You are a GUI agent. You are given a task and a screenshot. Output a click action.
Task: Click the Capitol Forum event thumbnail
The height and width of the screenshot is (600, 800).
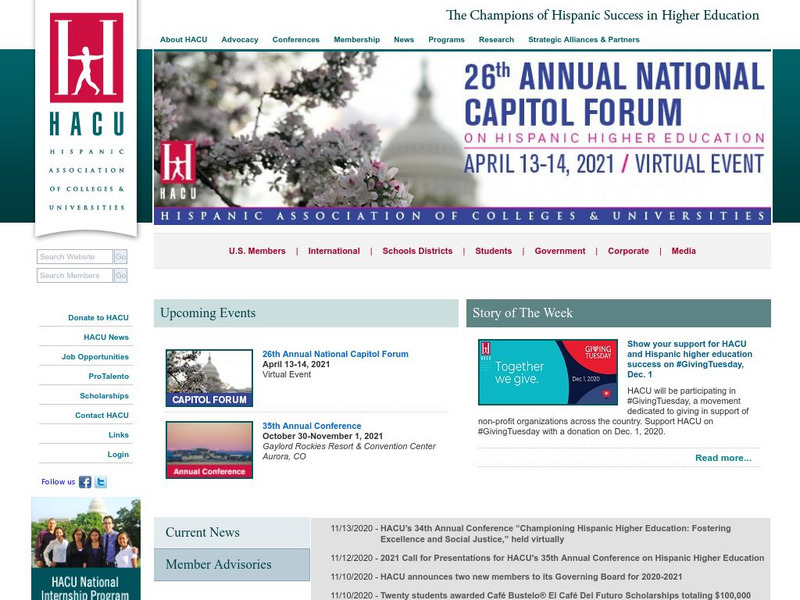click(x=209, y=378)
